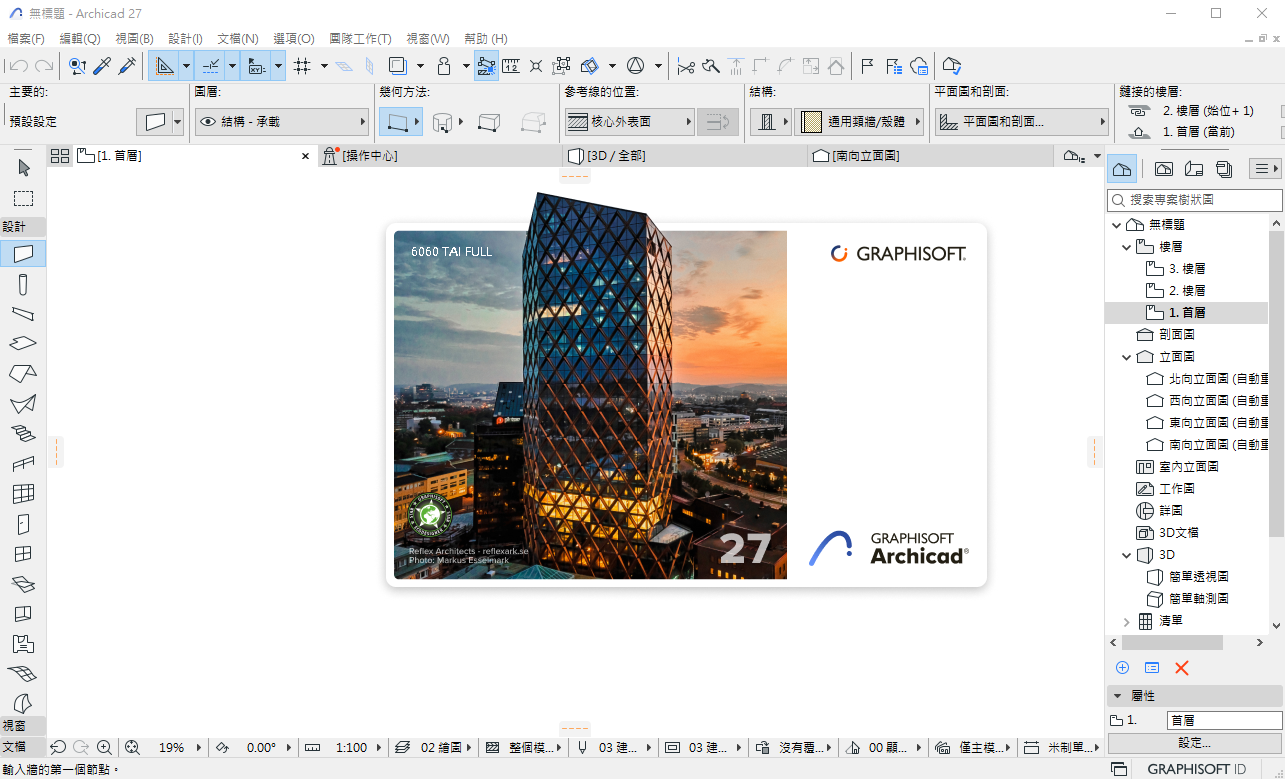Click the Fit in Window icon

point(131,747)
